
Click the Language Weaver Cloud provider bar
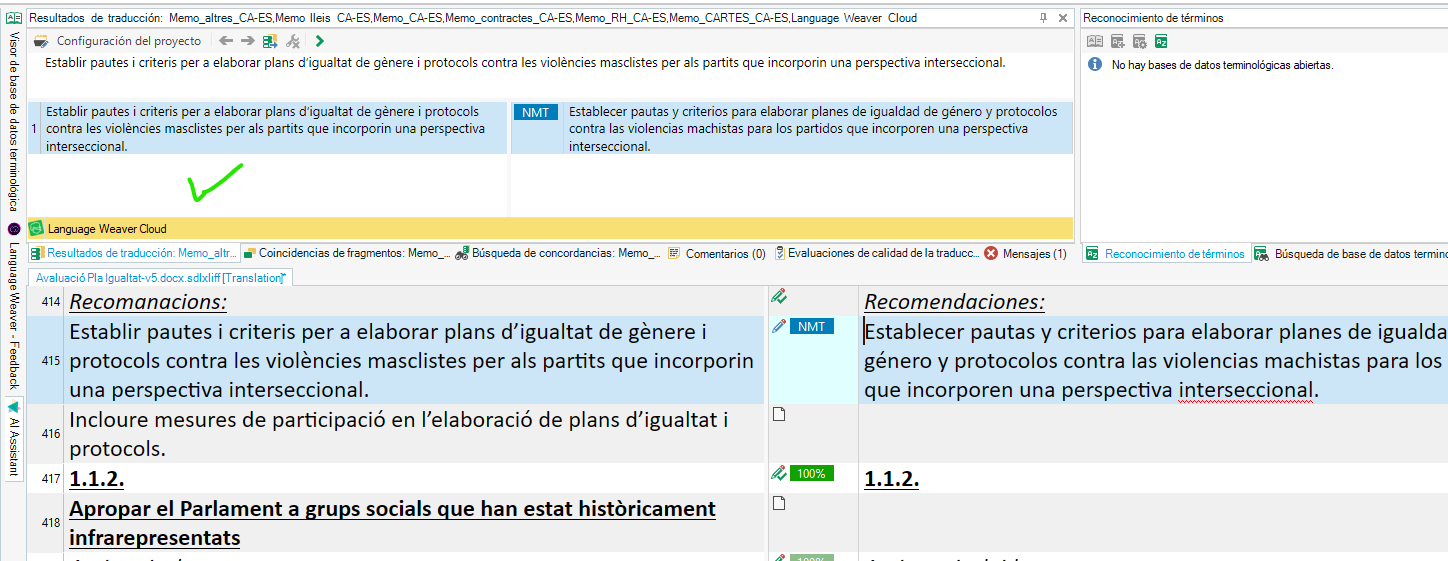(550, 228)
